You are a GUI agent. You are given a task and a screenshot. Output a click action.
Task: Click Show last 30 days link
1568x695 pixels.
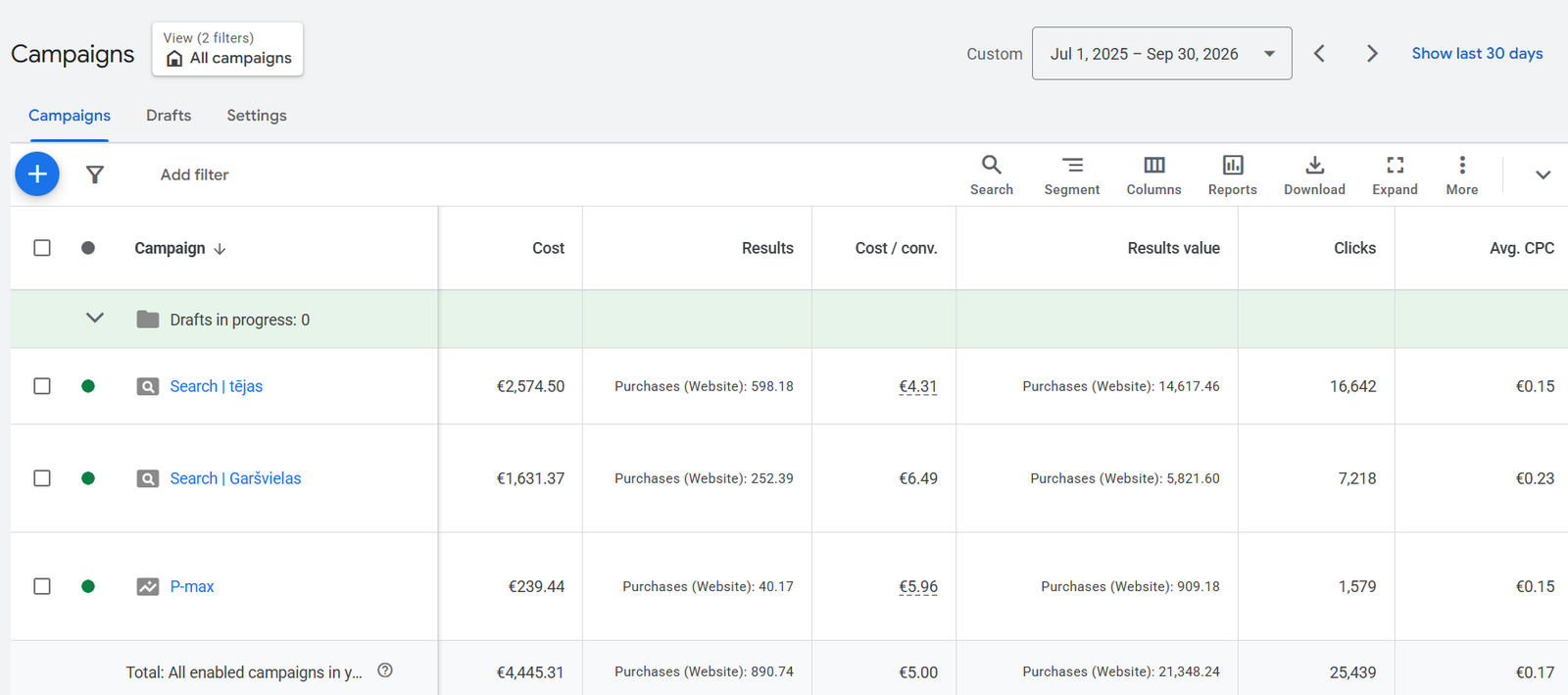coord(1477,54)
